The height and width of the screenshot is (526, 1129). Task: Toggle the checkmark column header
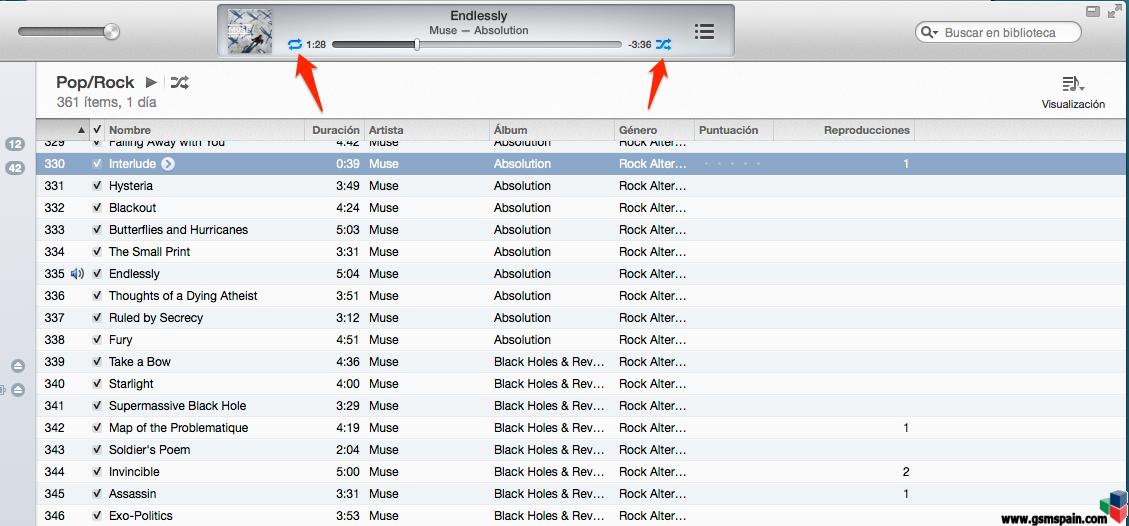point(97,130)
